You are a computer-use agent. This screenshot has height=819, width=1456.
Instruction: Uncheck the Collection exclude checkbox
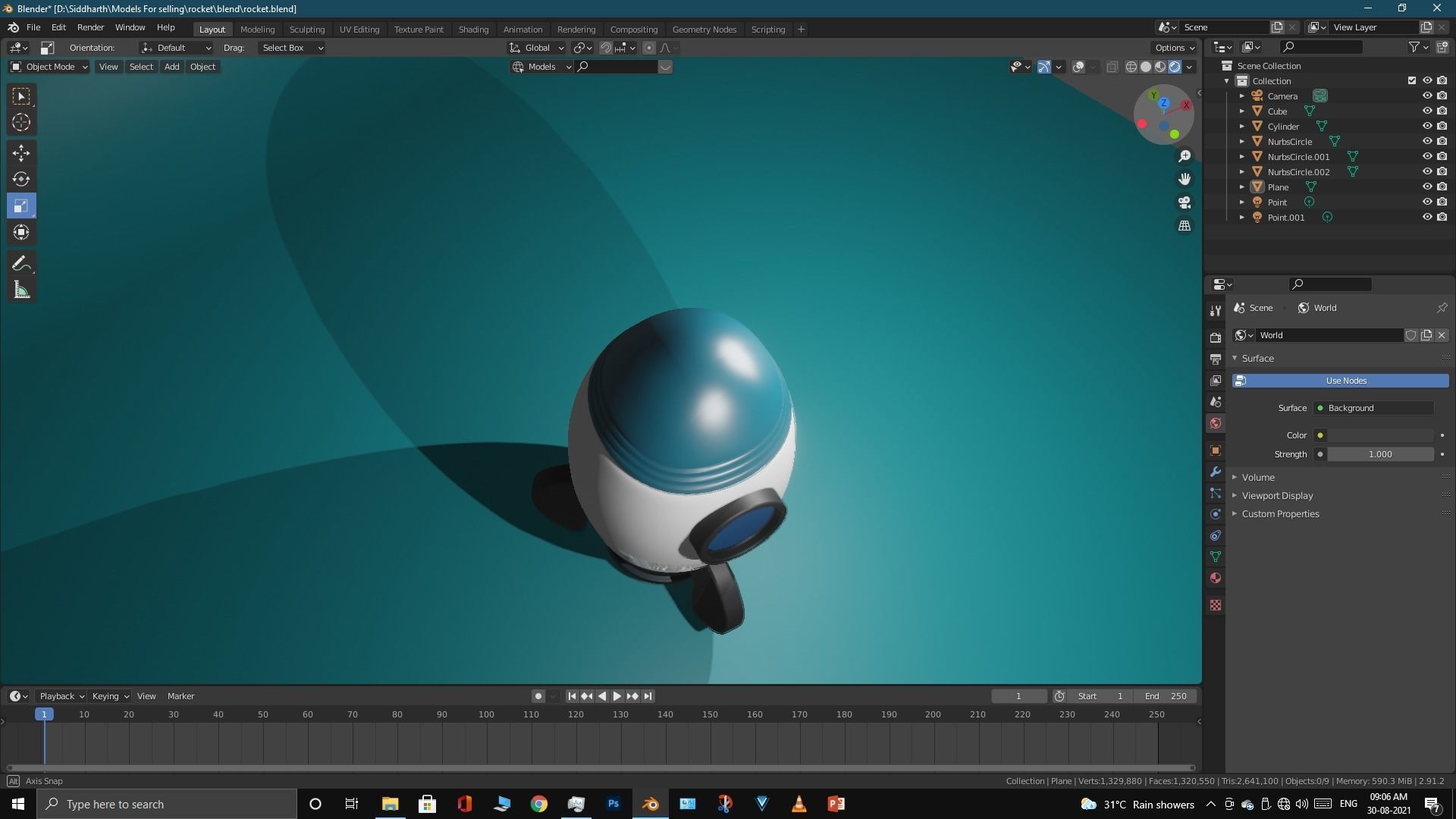[1411, 80]
